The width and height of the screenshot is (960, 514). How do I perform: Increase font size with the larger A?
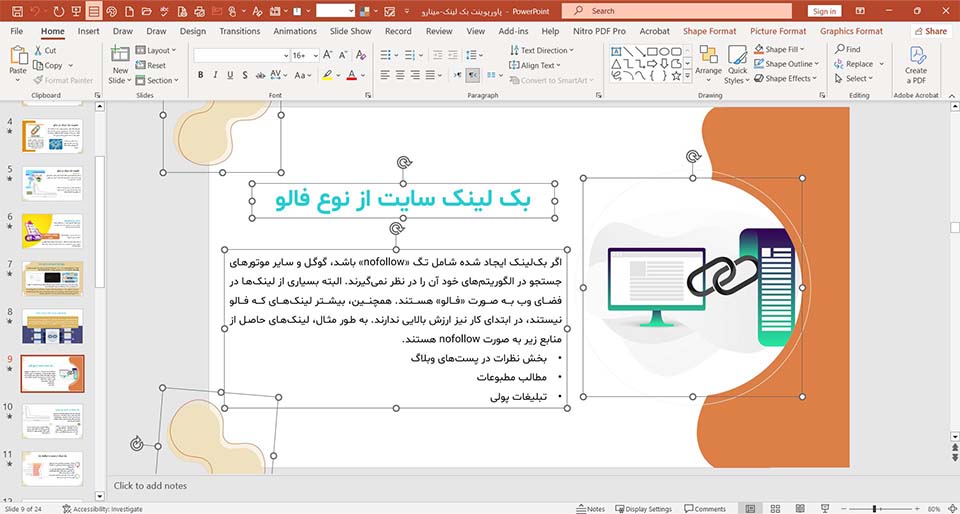328,55
